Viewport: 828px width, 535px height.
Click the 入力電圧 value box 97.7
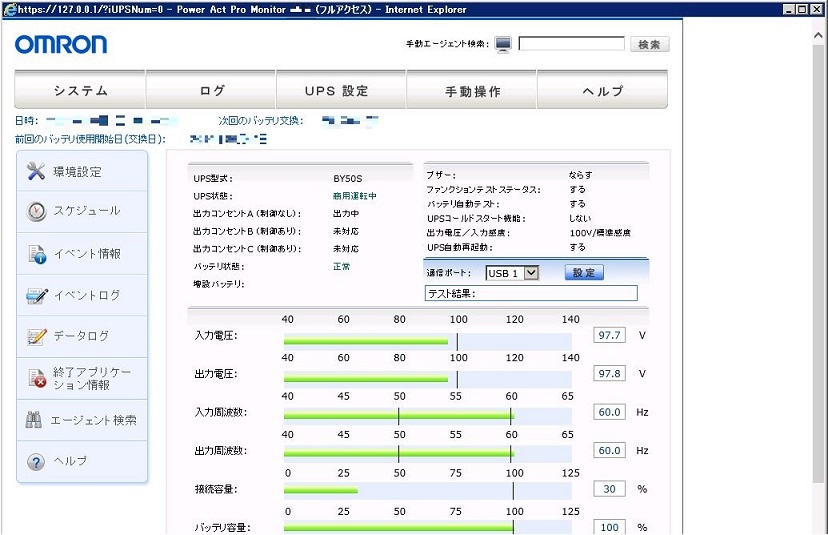609,335
